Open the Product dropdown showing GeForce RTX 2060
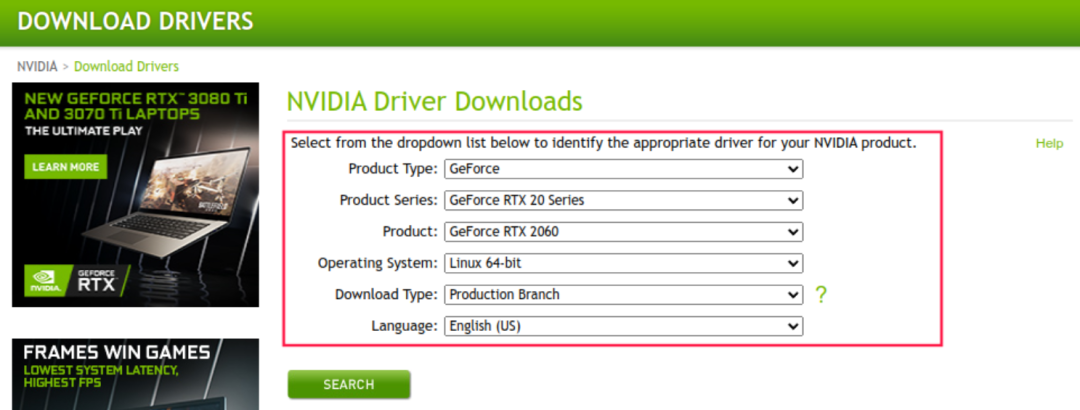Image resolution: width=1080 pixels, height=410 pixels. point(623,232)
